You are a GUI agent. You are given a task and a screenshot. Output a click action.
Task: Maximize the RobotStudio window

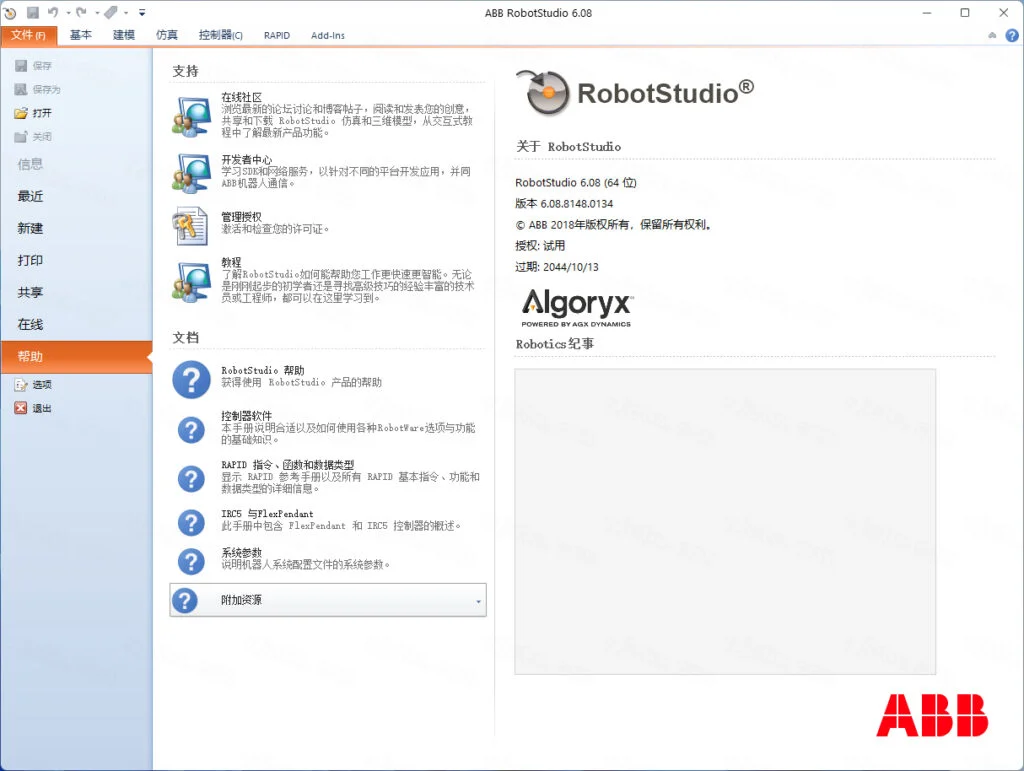click(x=965, y=12)
